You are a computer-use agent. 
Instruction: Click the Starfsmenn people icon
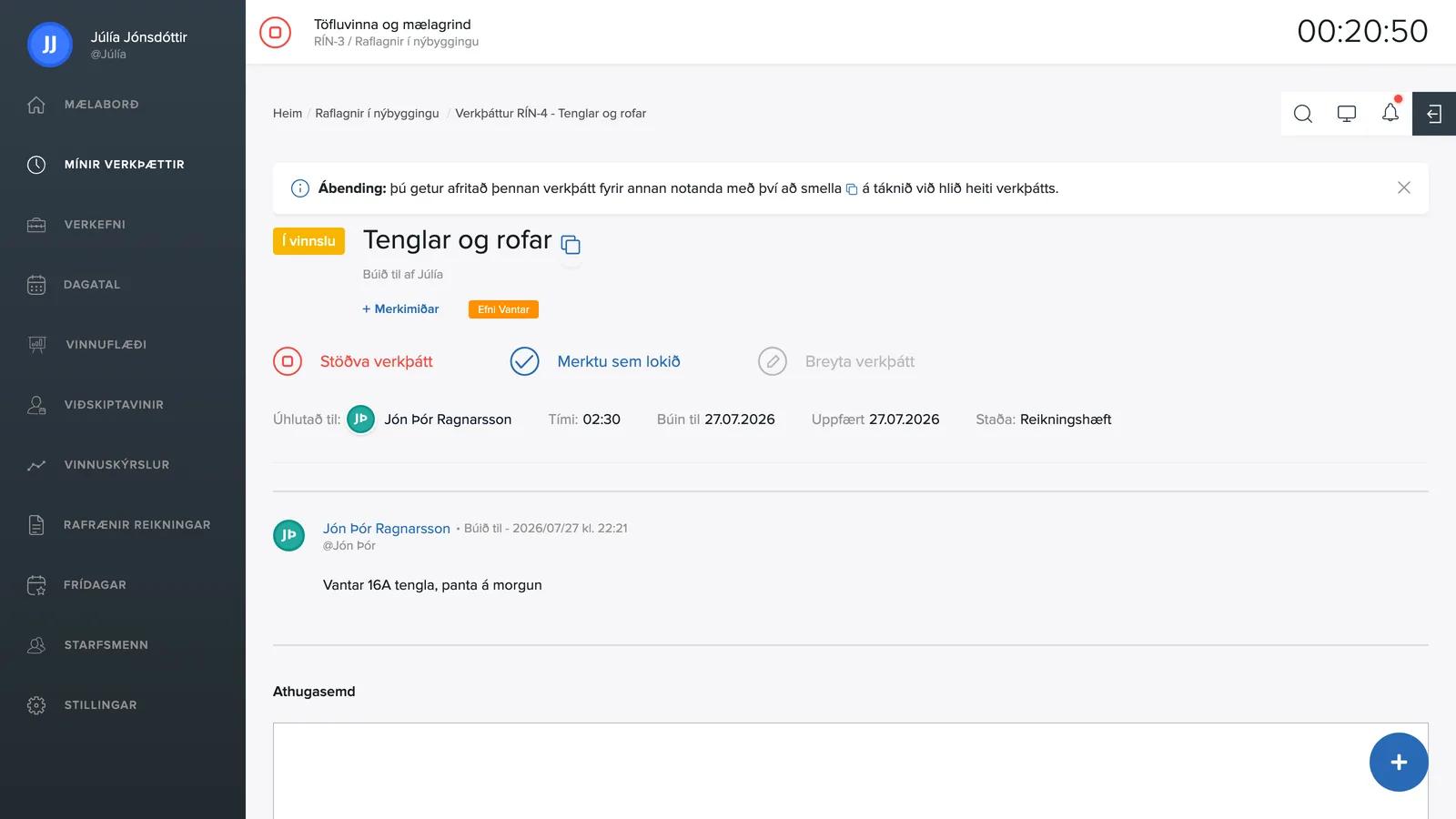[36, 645]
